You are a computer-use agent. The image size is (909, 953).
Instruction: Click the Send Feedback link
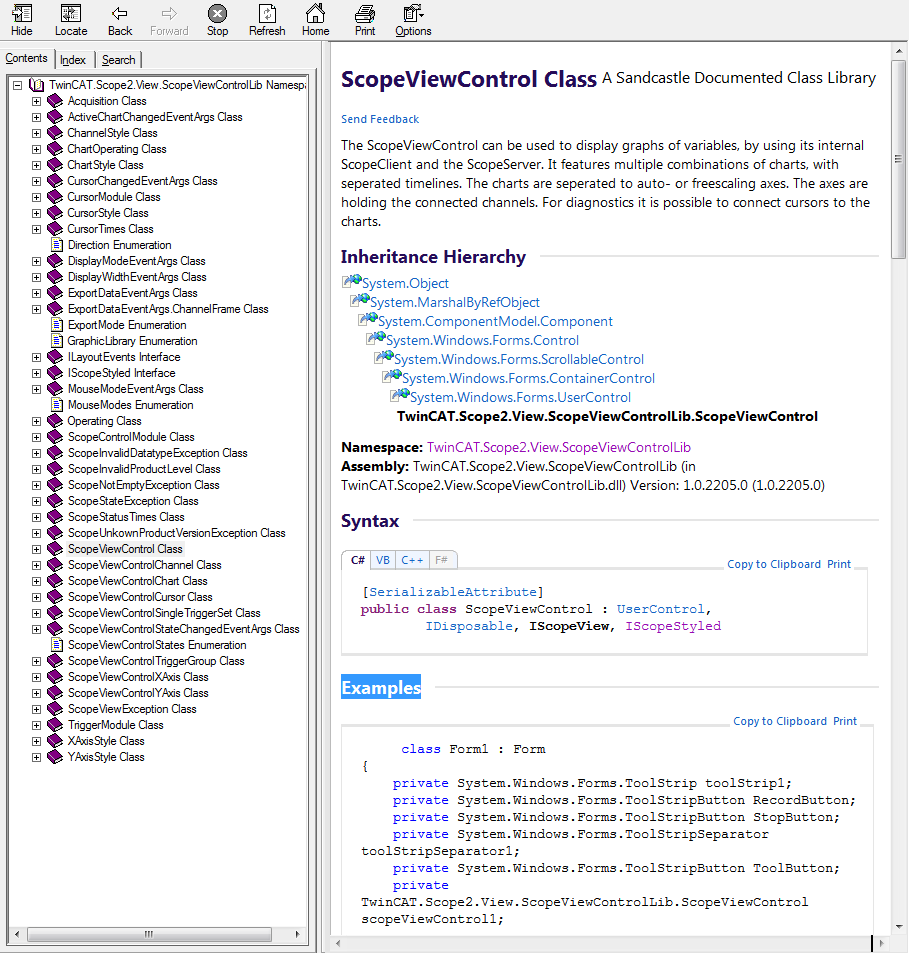[380, 119]
